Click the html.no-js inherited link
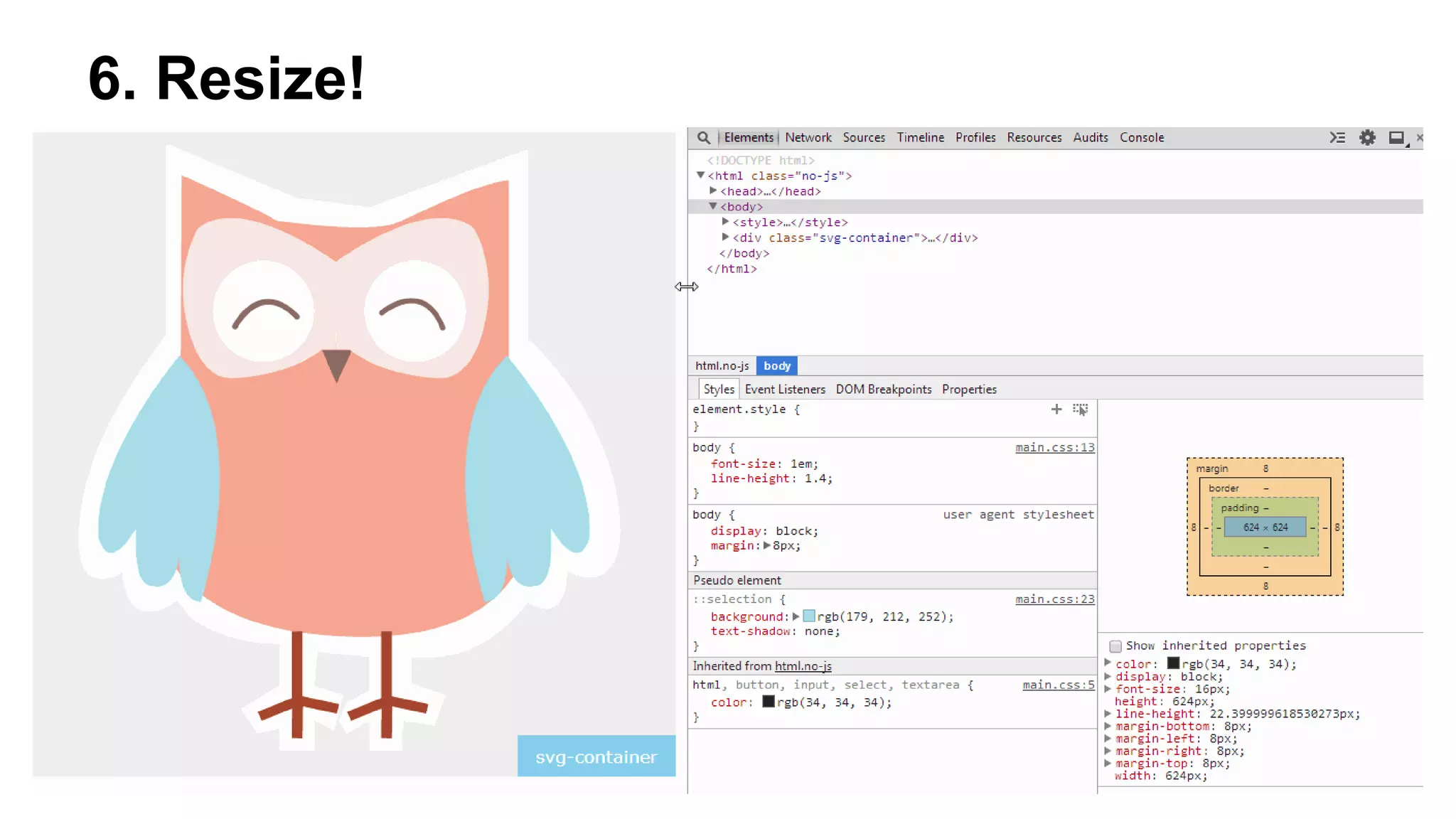The image size is (1456, 819). point(803,666)
